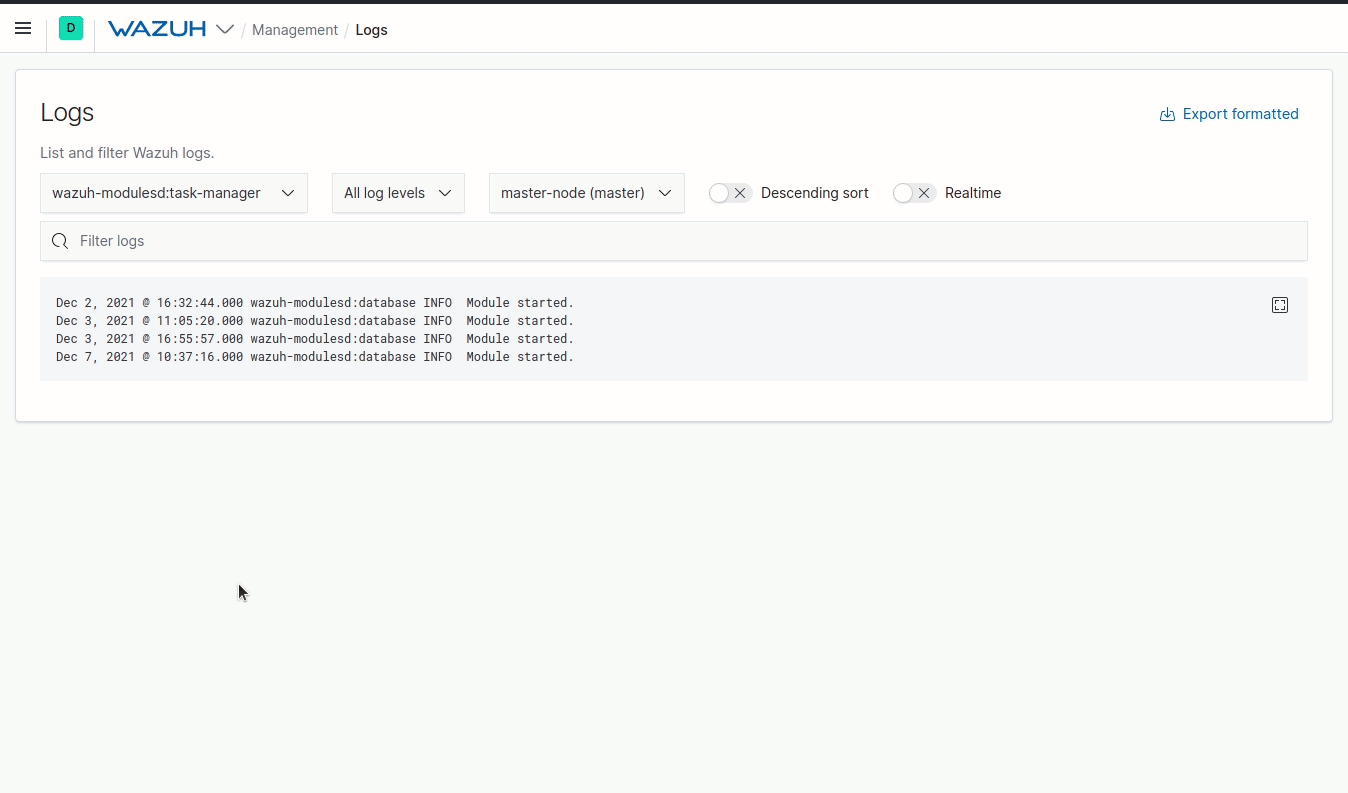This screenshot has width=1348, height=793.
Task: Clear the Realtime switch with its X
Action: coord(924,193)
